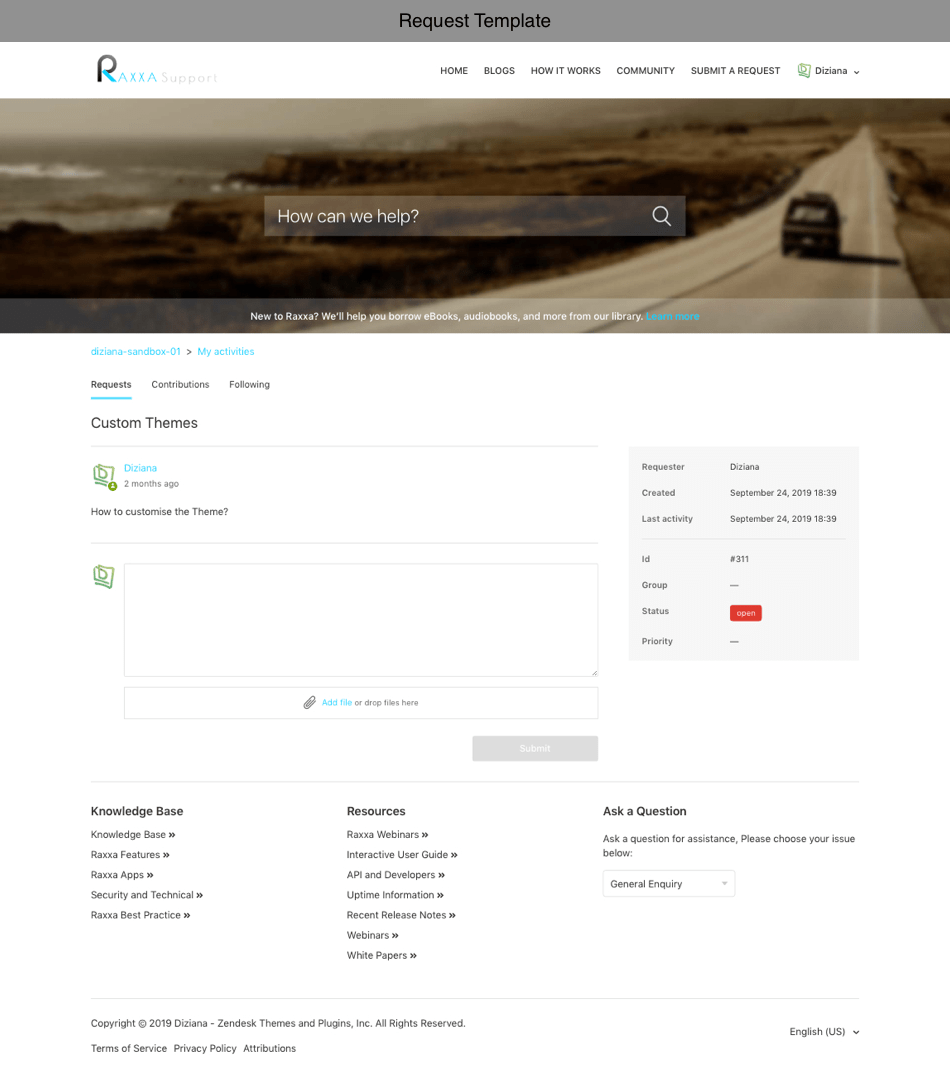
Task: Click the Raxxa Support logo
Action: tap(156, 70)
